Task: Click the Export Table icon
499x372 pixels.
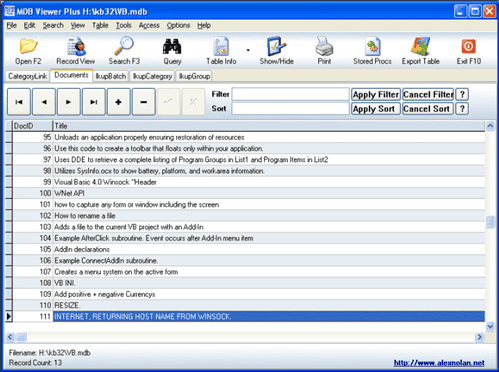Action: tap(420, 51)
